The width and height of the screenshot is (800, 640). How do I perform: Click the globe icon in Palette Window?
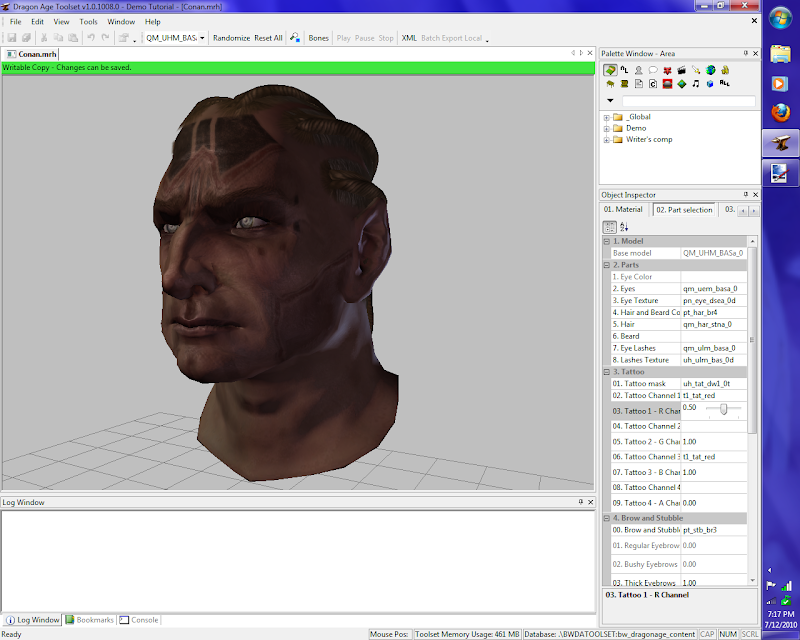(x=710, y=70)
